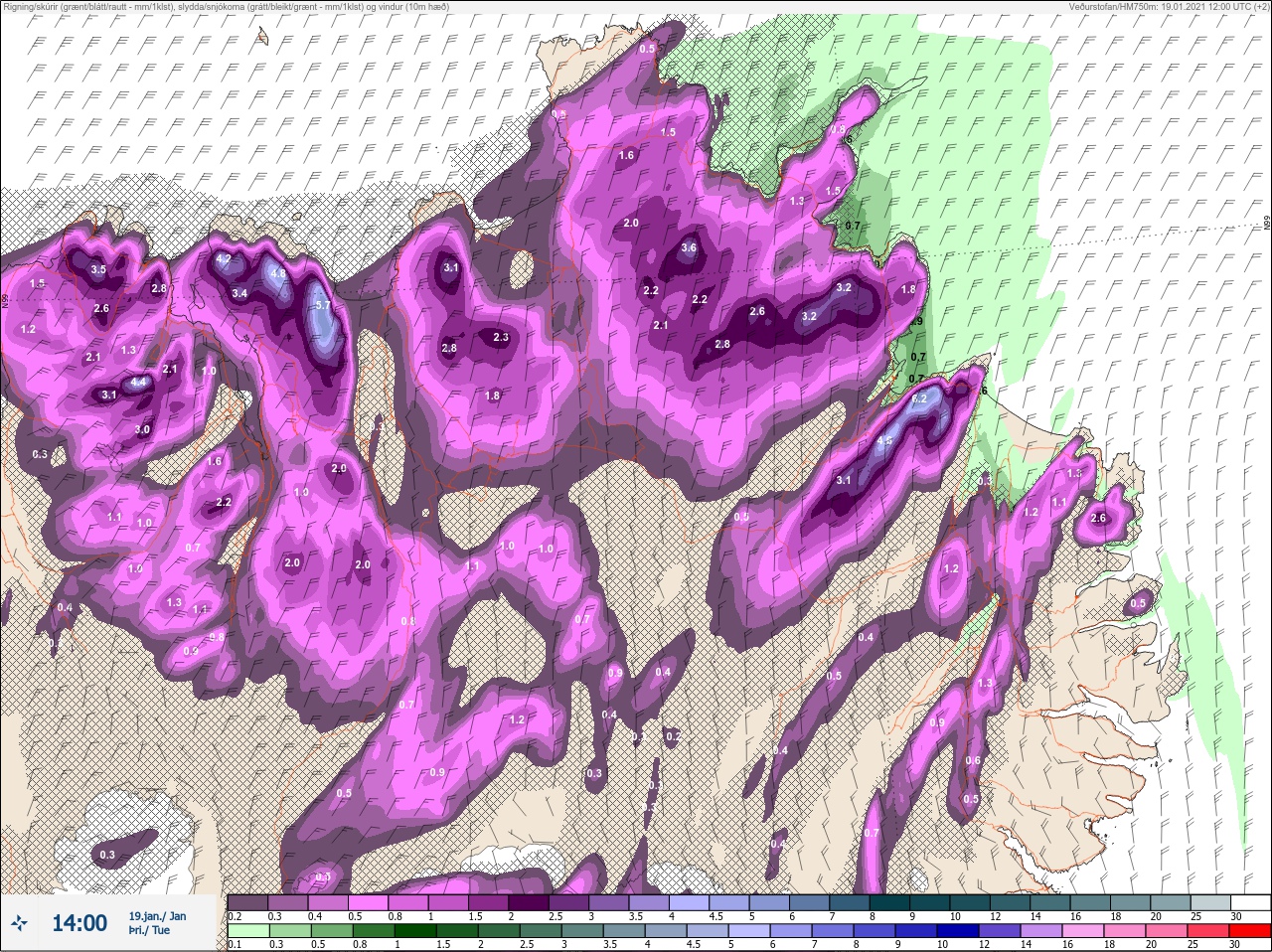Click the darkest green 1 mm rain legend swatch
The height and width of the screenshot is (952, 1272).
tap(415, 932)
